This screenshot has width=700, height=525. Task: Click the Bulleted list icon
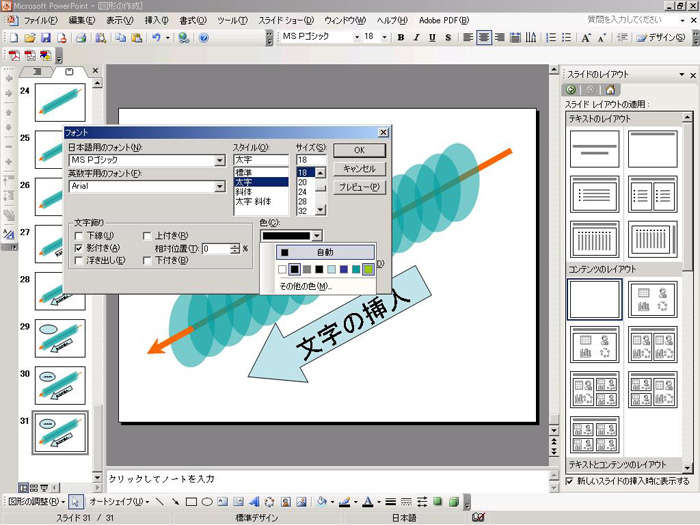[567, 38]
